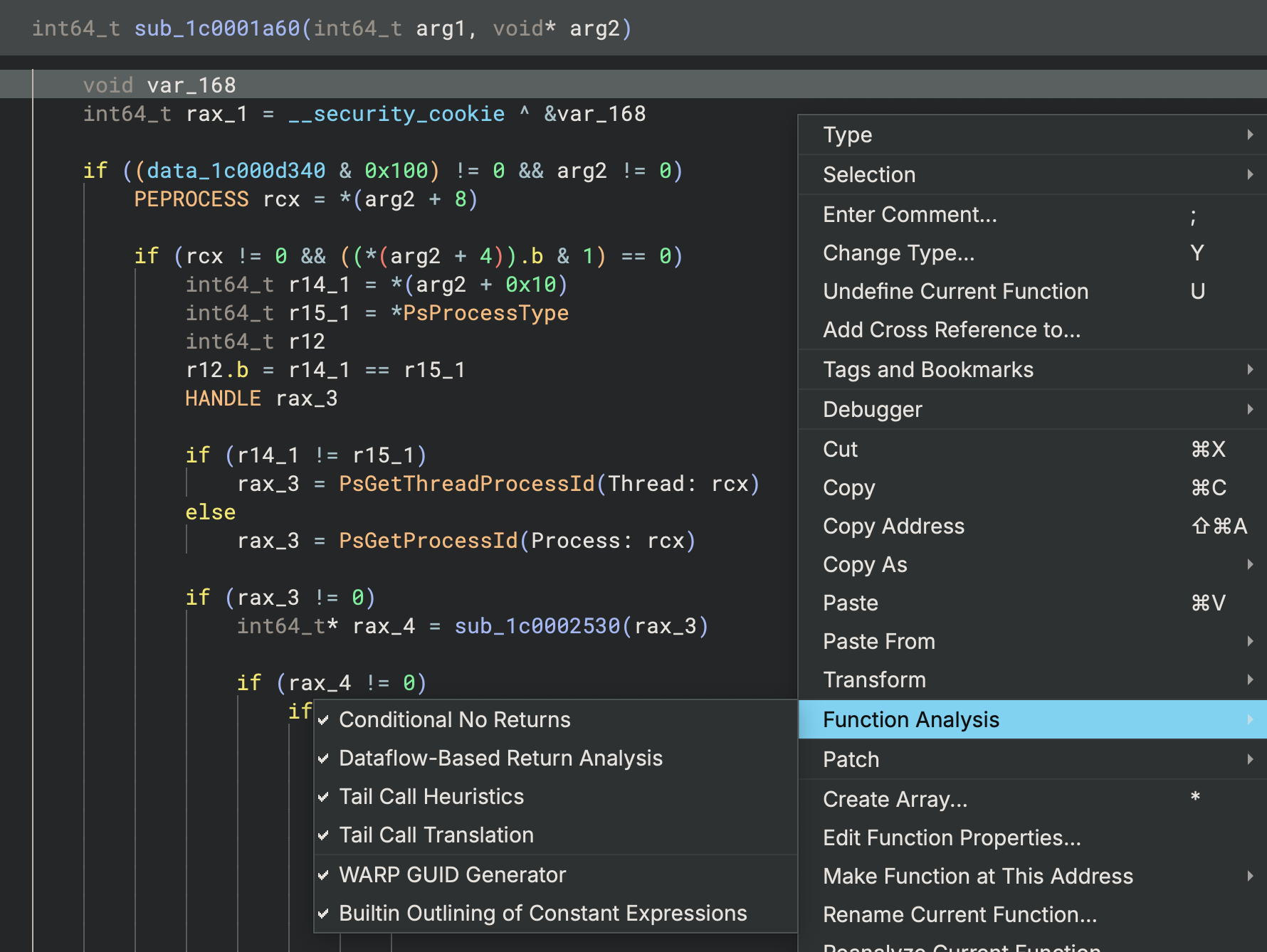Select the highlighted Function Analysis entry
The image size is (1267, 952).
point(1032,719)
